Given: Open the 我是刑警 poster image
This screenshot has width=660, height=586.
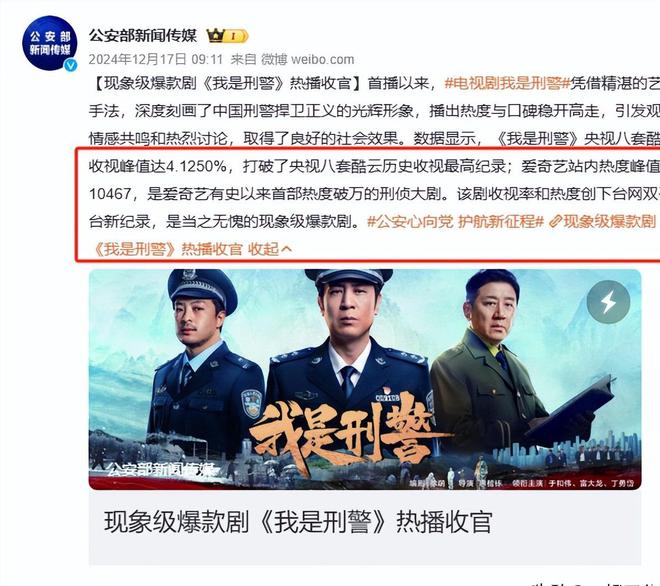Looking at the screenshot, I should point(365,379).
